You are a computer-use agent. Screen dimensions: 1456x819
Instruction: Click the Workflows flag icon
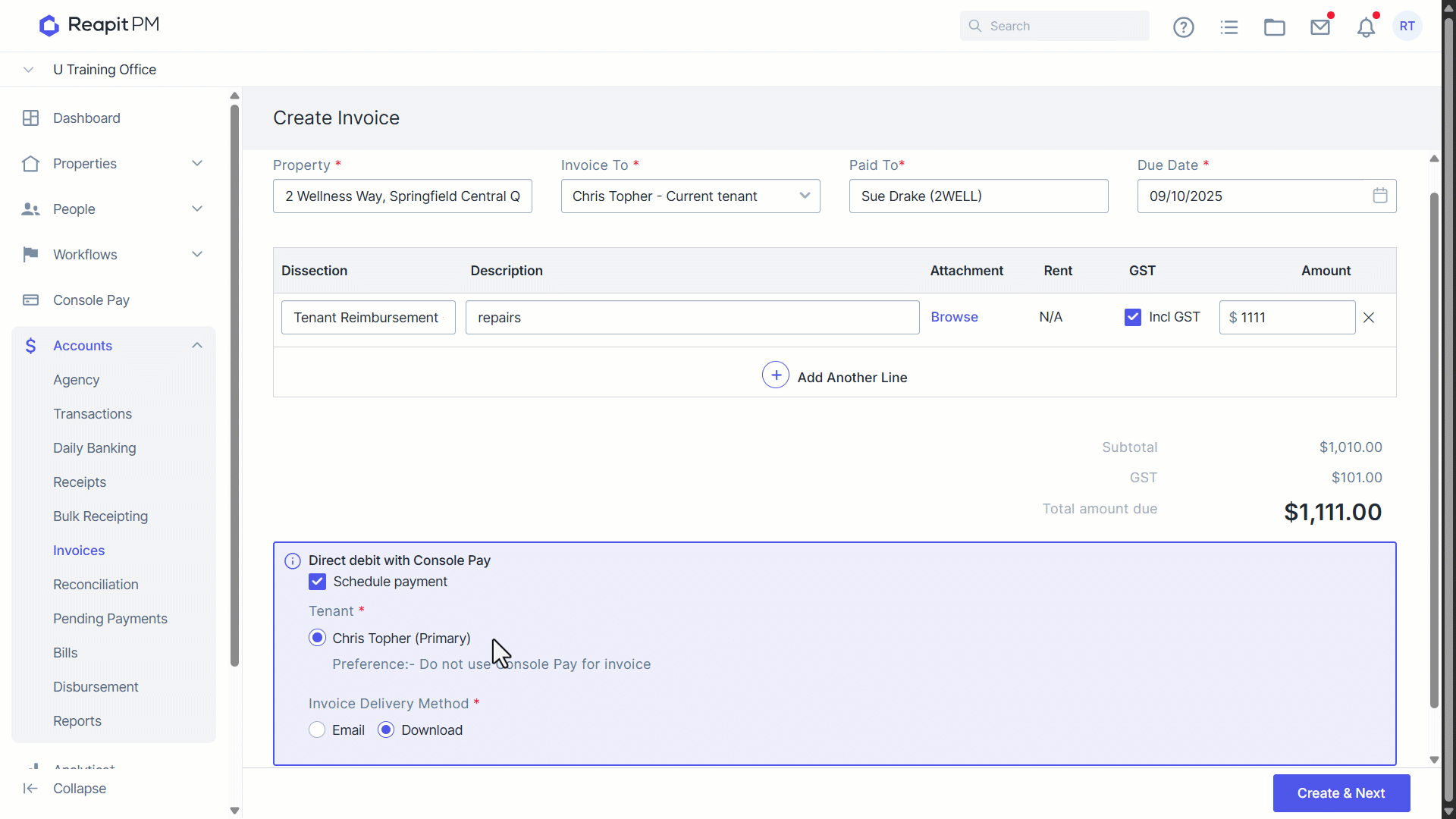tap(30, 255)
